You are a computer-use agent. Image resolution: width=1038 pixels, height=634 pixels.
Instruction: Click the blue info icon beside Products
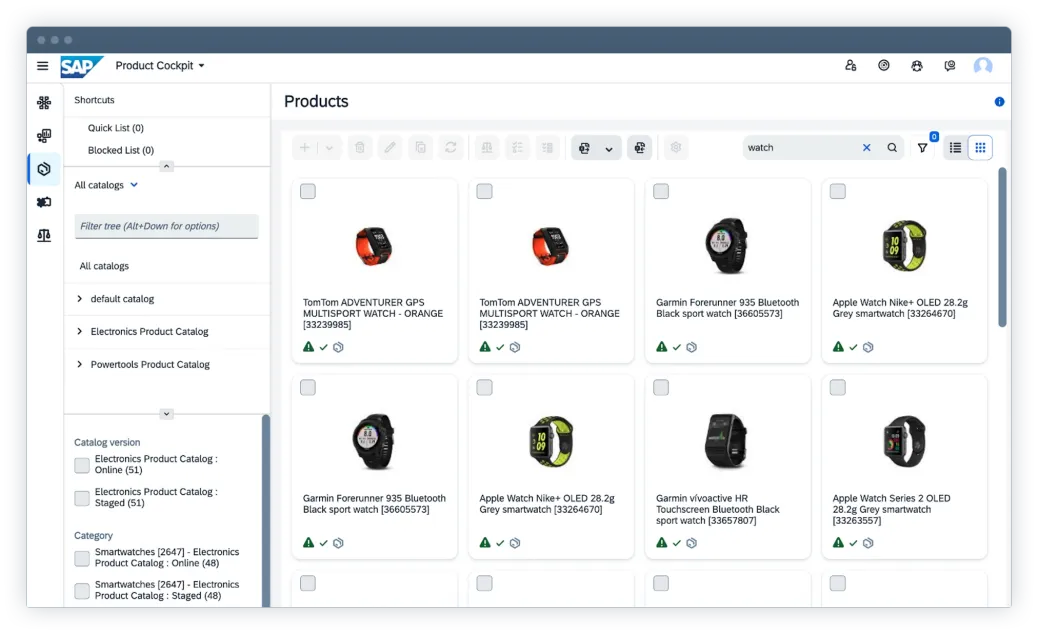pos(1000,102)
